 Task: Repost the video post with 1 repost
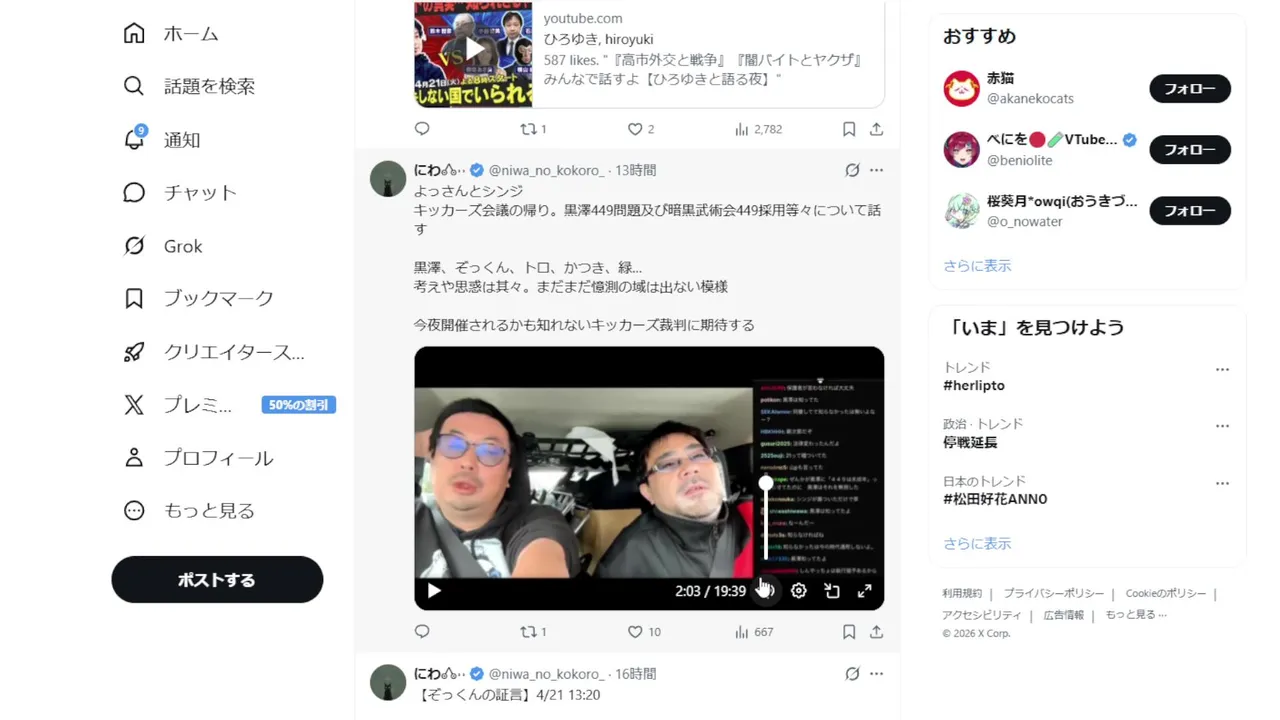[533, 632]
